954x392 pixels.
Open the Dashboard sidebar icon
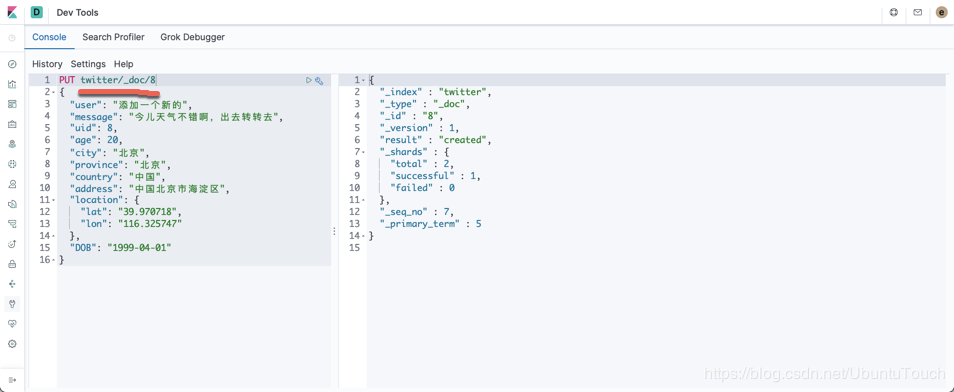click(x=12, y=104)
